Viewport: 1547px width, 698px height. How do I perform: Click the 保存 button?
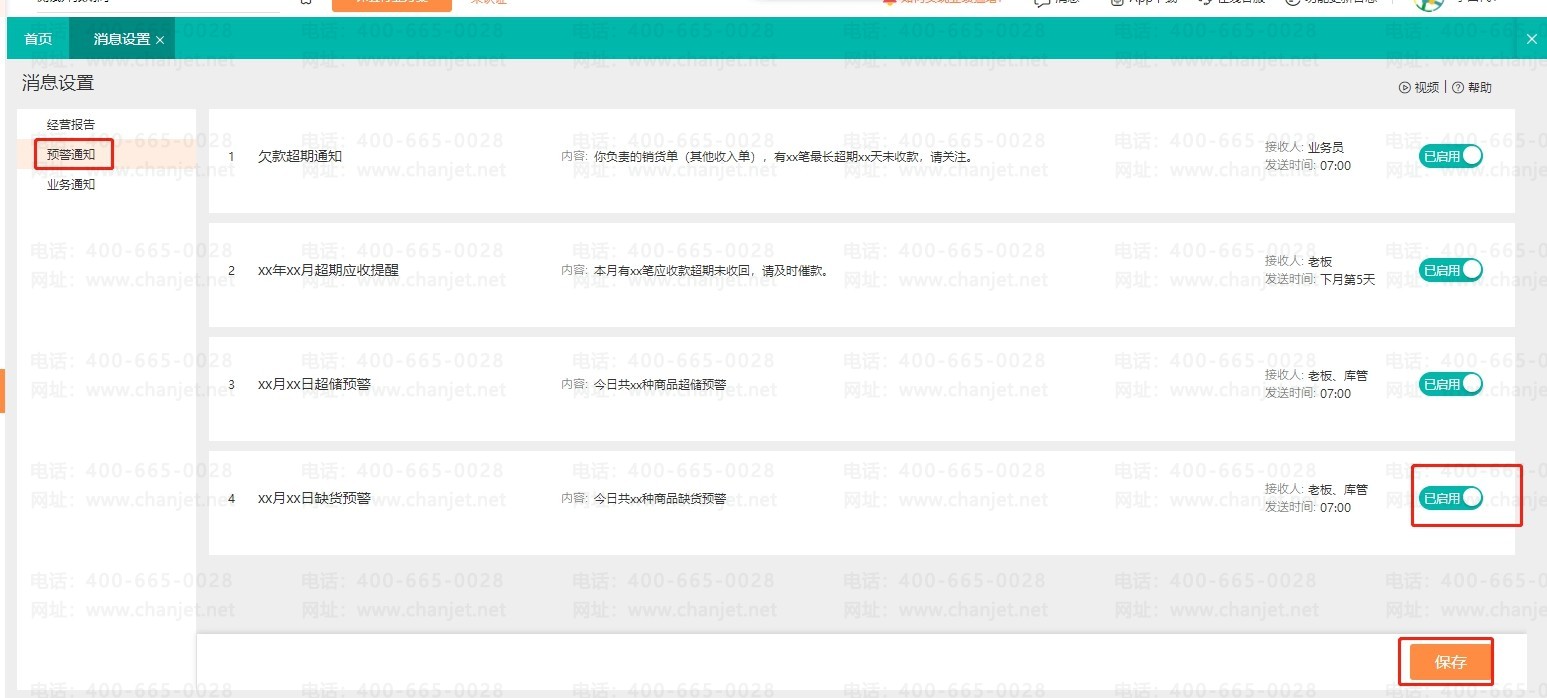click(1450, 662)
